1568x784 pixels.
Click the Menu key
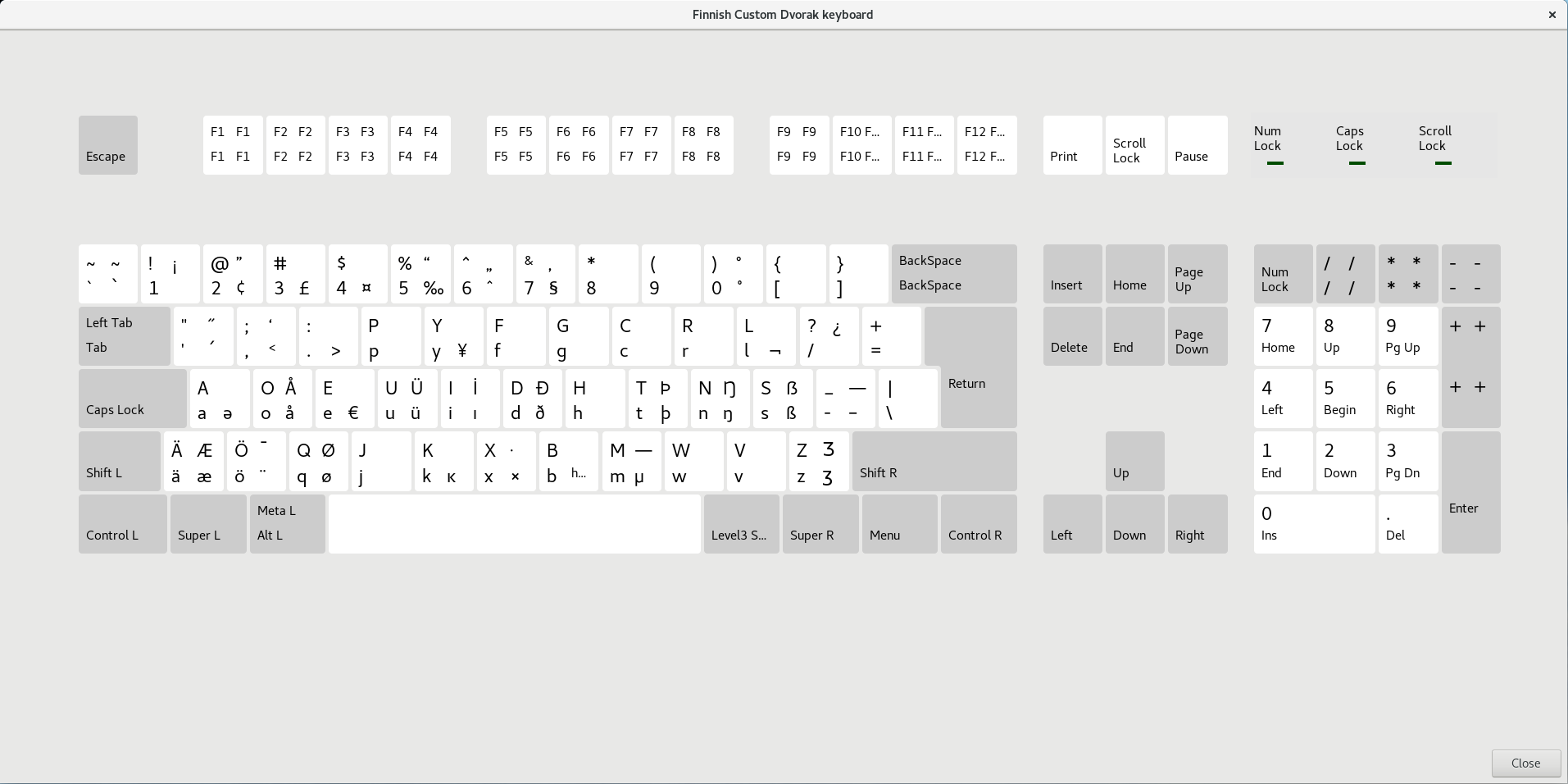coord(900,524)
